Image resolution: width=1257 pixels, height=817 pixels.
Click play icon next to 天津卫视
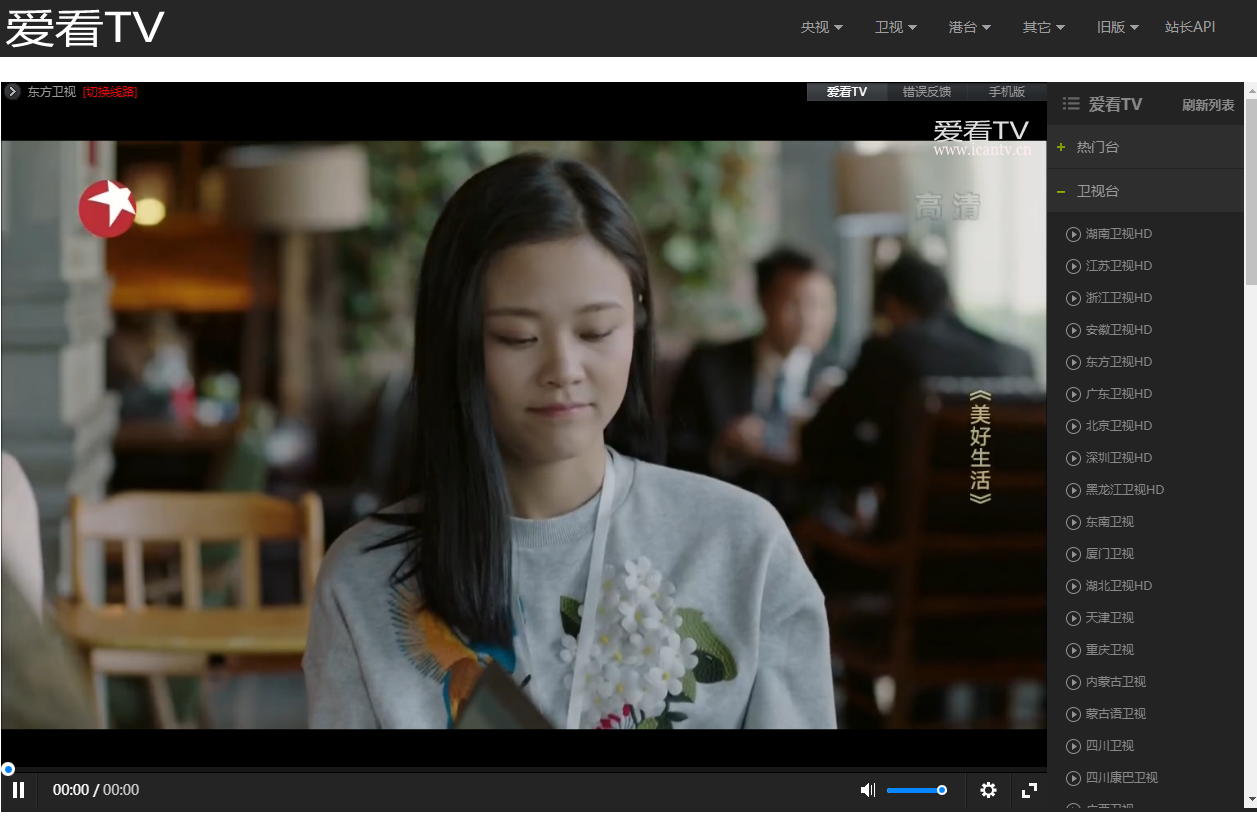click(x=1073, y=618)
